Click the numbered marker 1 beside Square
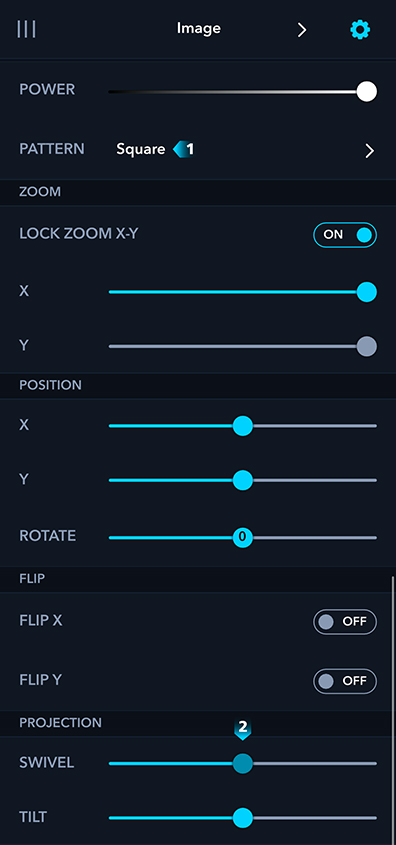Image resolution: width=396 pixels, height=845 pixels. click(x=183, y=149)
